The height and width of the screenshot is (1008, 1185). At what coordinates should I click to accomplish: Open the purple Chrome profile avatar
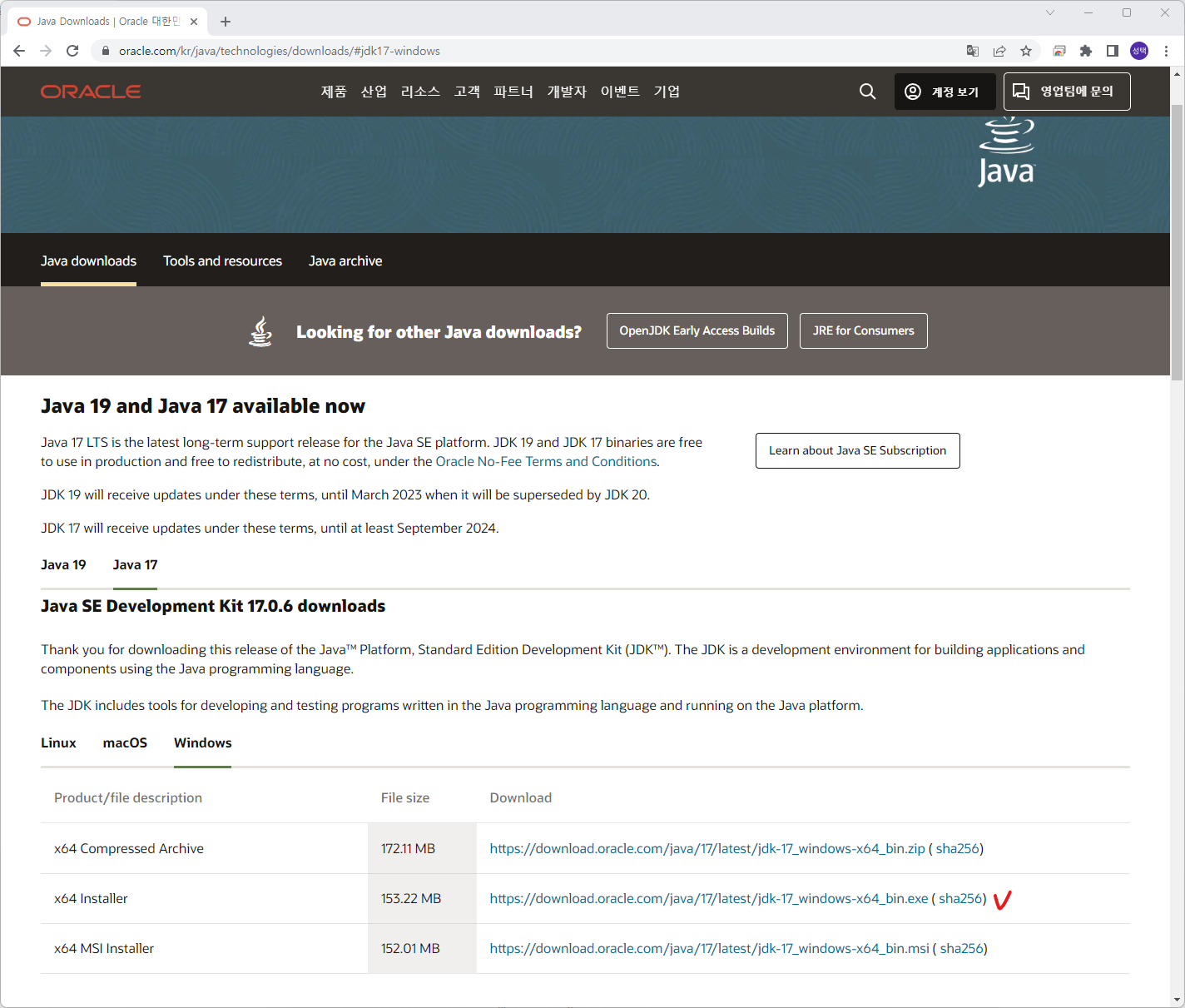click(1139, 51)
